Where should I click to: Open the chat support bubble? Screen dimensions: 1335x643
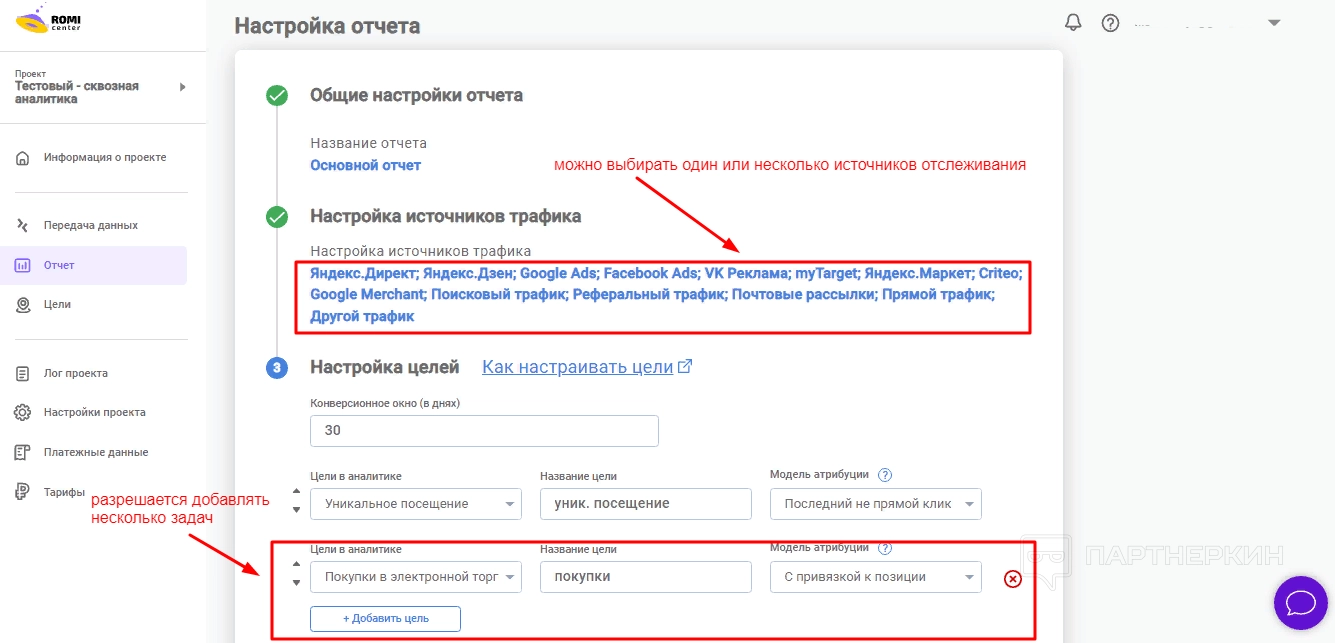(1300, 602)
